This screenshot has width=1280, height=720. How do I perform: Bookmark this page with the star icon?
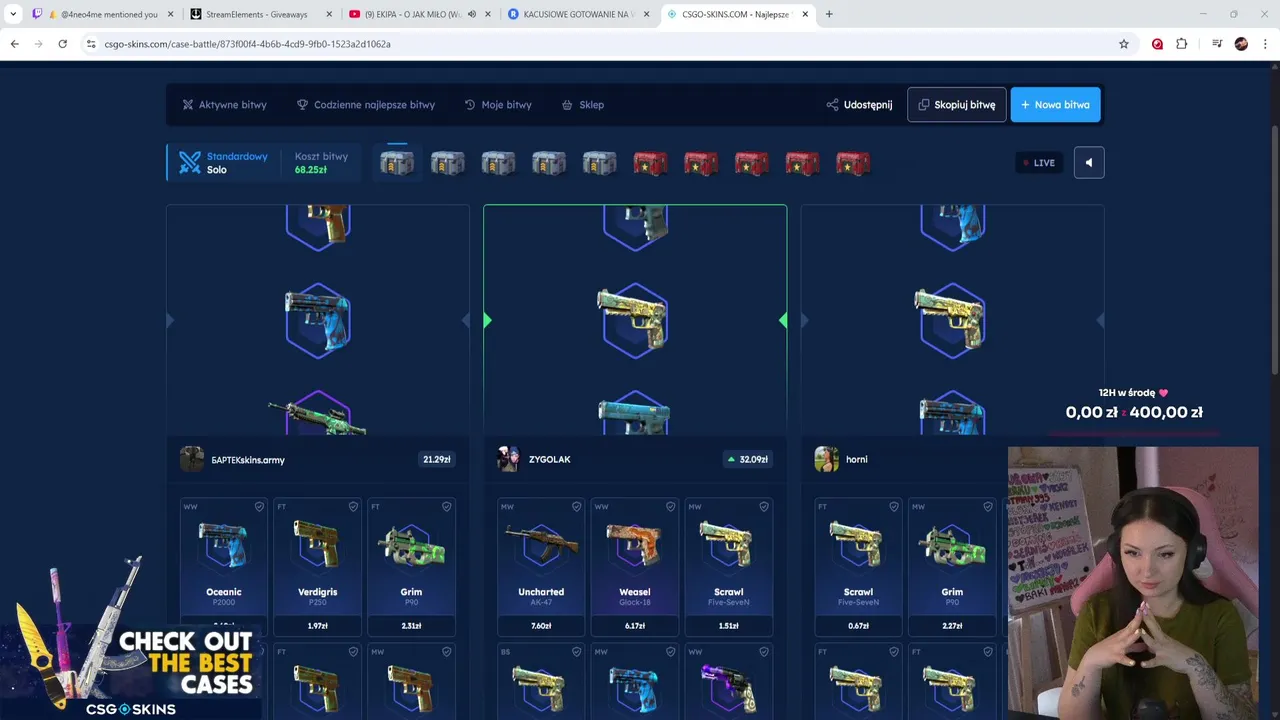coord(1124,44)
